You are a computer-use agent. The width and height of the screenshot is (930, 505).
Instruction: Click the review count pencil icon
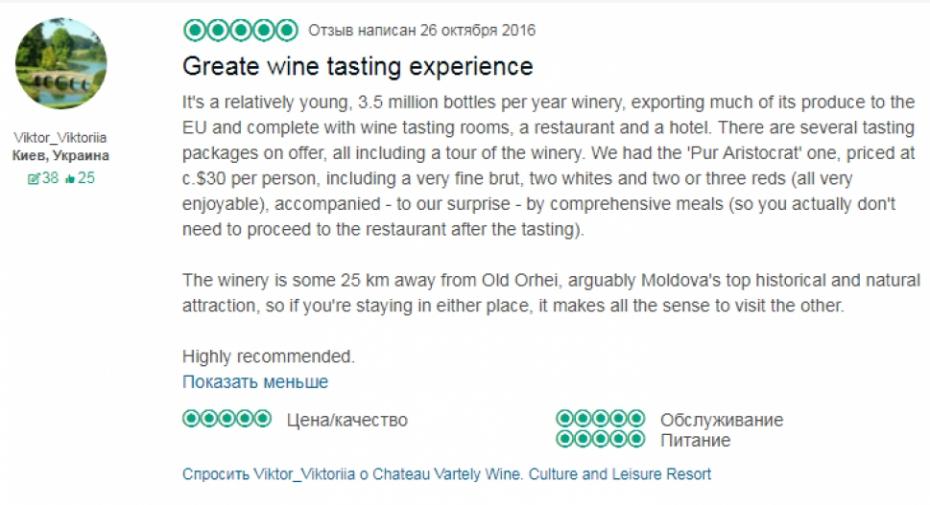coord(33,178)
